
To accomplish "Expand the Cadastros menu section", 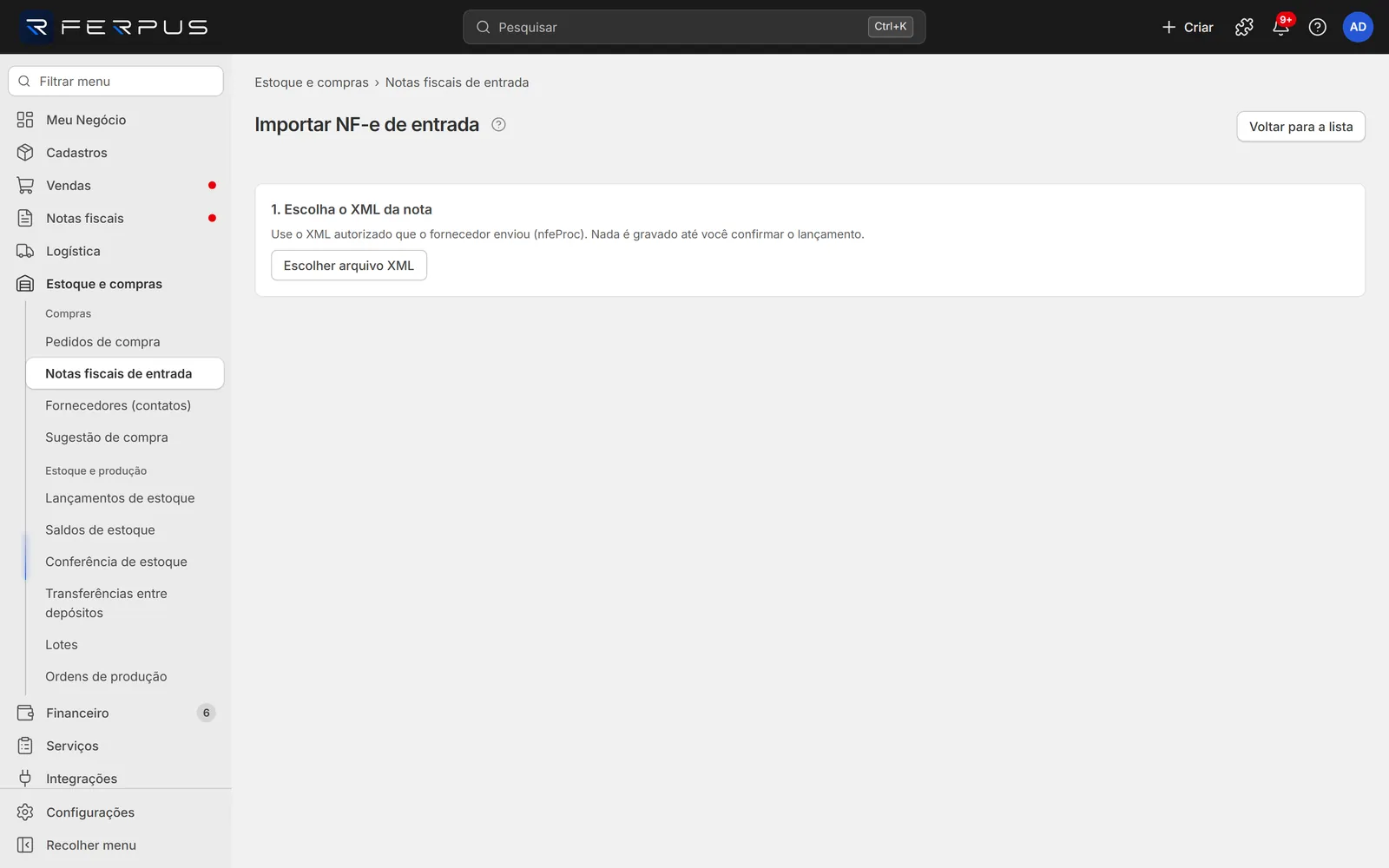I will tap(115, 153).
